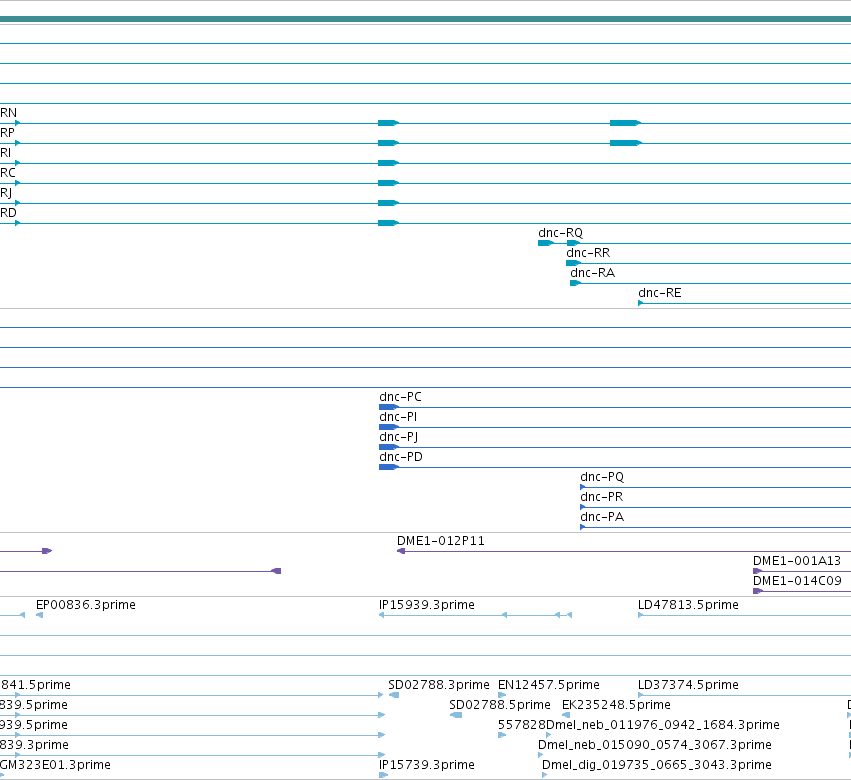Viewport: 851px width, 780px height.
Task: Click the LD47813.5prime start arrow
Action: (x=641, y=615)
